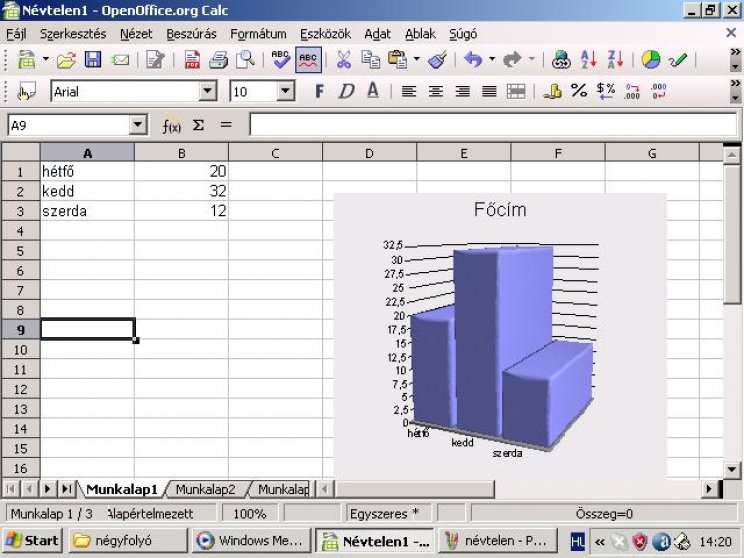Click the Function equals button
The height and width of the screenshot is (558, 744).
(226, 125)
